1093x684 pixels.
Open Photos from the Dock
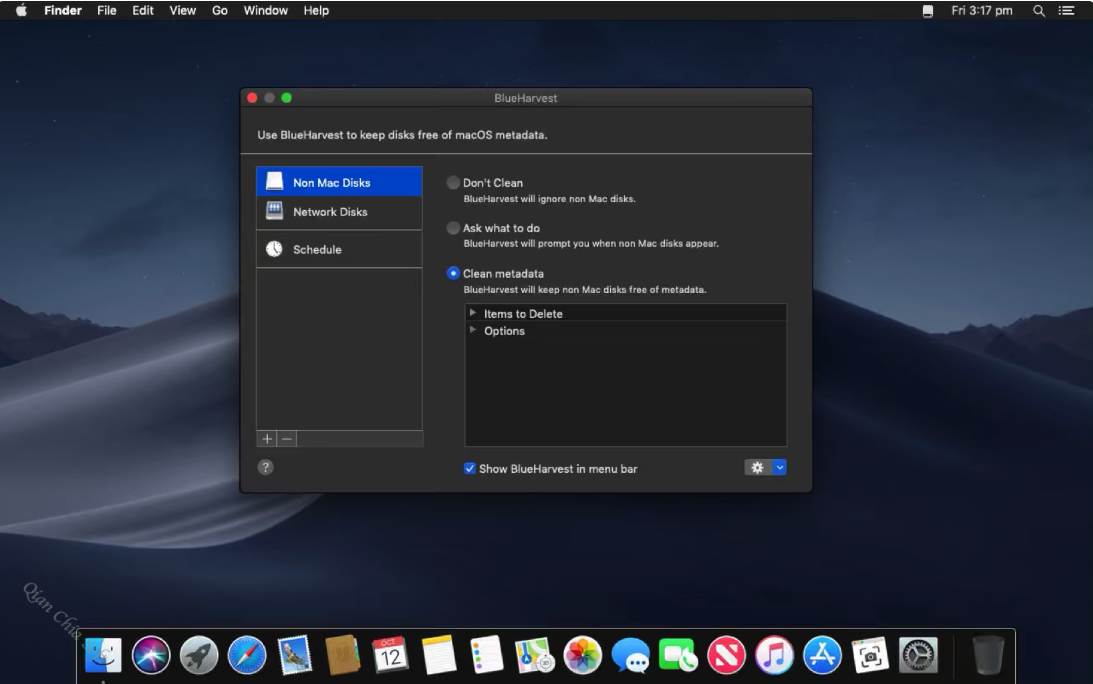pos(583,655)
